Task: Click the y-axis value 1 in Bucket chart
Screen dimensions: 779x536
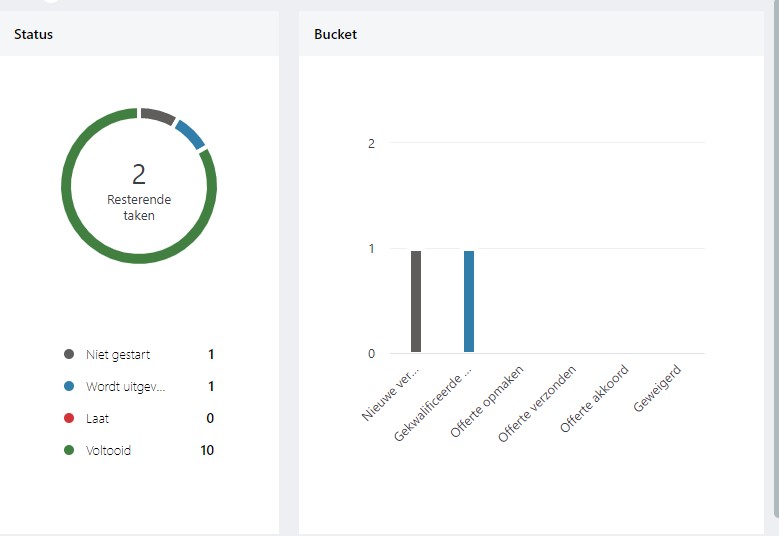Action: coord(371,248)
